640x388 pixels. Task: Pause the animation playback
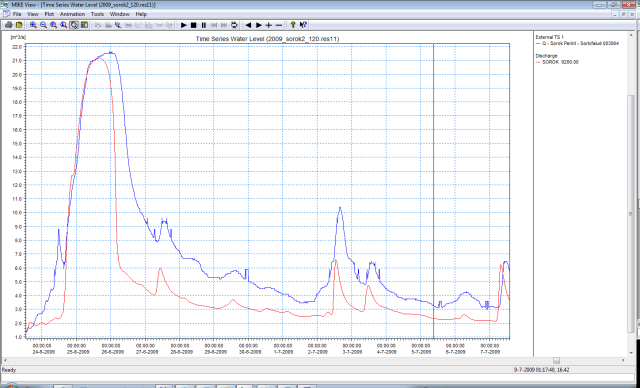pos(204,25)
